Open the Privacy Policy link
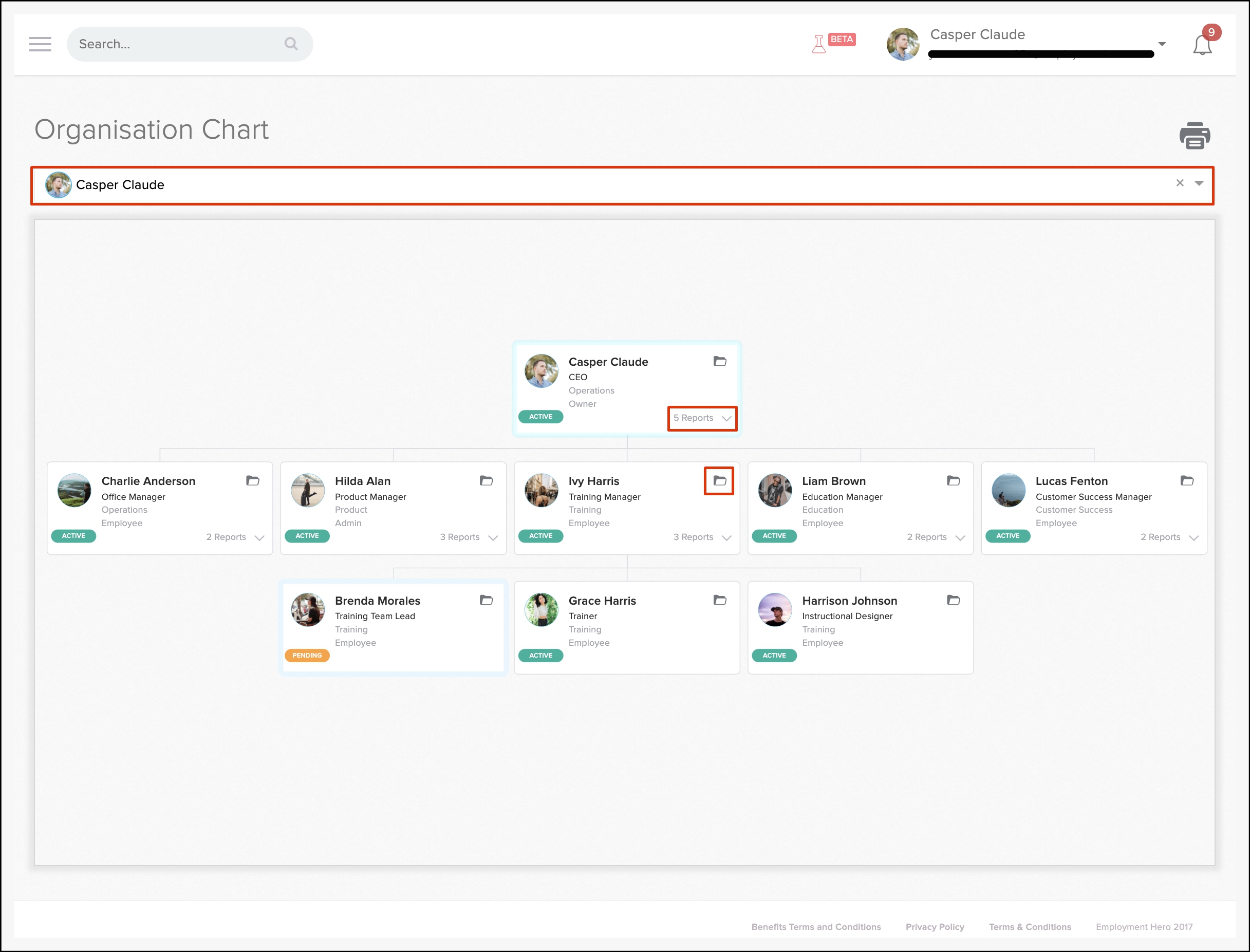This screenshot has width=1250, height=952. pos(935,926)
